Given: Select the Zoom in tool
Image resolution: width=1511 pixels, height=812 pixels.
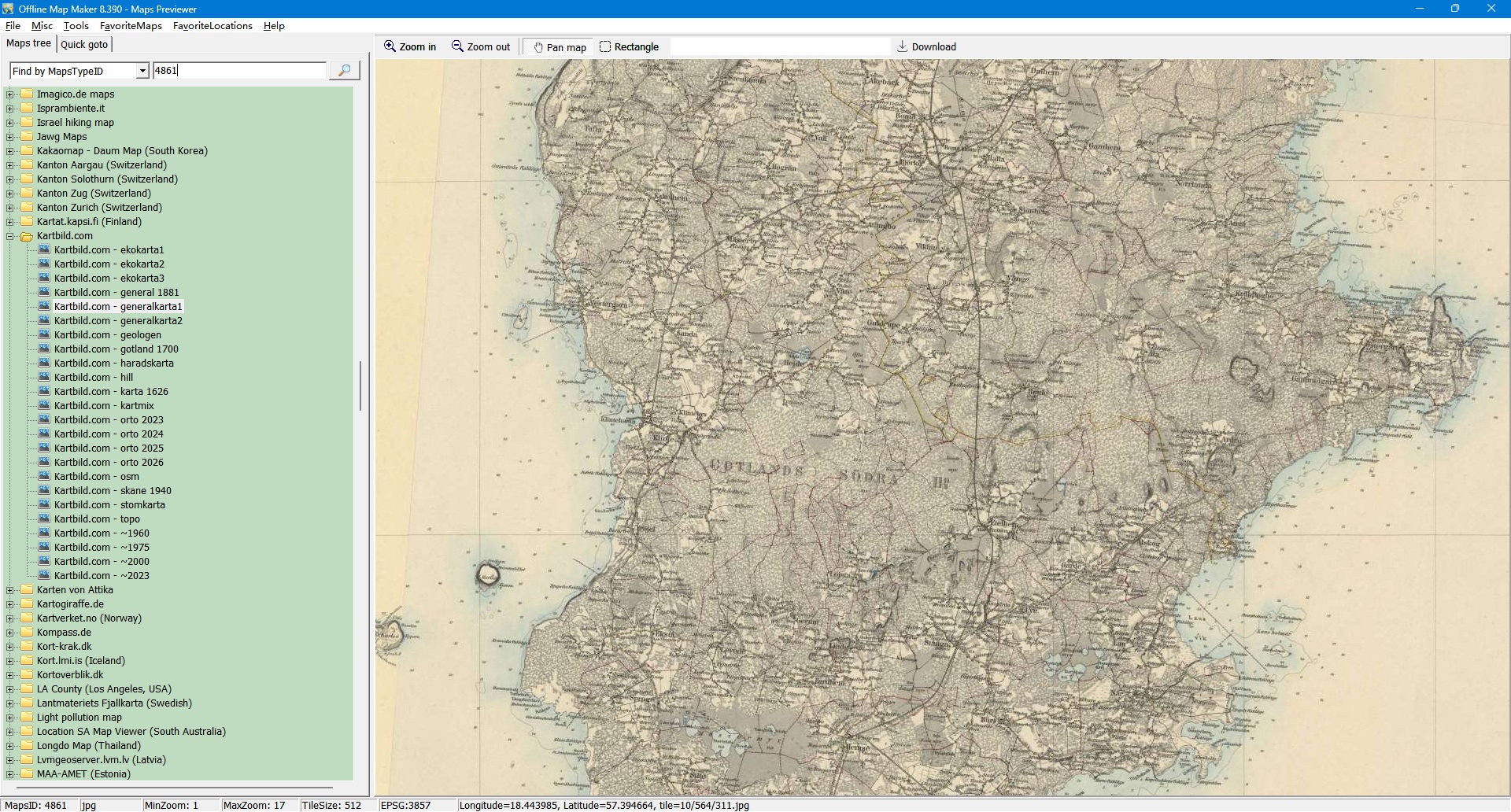Looking at the screenshot, I should [409, 47].
